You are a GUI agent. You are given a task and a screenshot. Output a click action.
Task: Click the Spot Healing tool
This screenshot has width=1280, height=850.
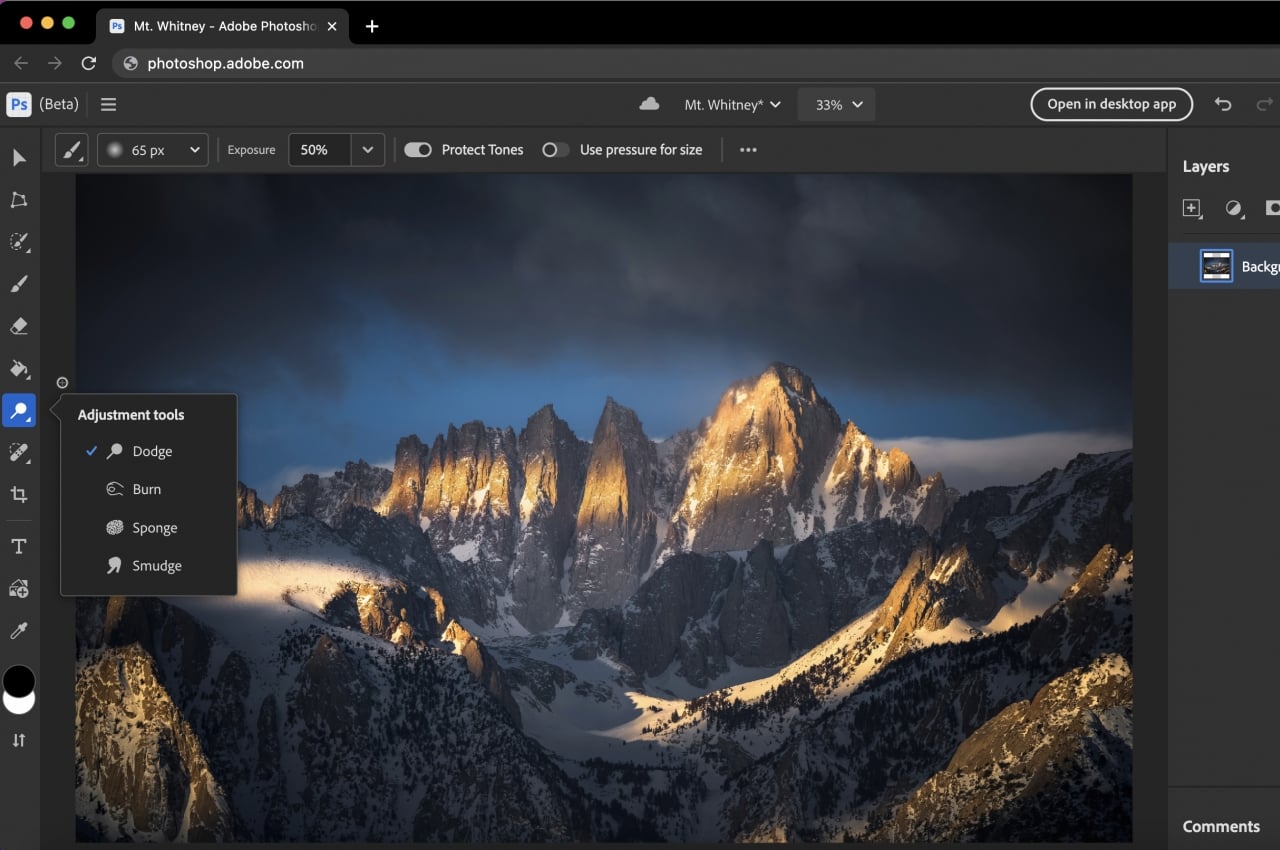(19, 453)
